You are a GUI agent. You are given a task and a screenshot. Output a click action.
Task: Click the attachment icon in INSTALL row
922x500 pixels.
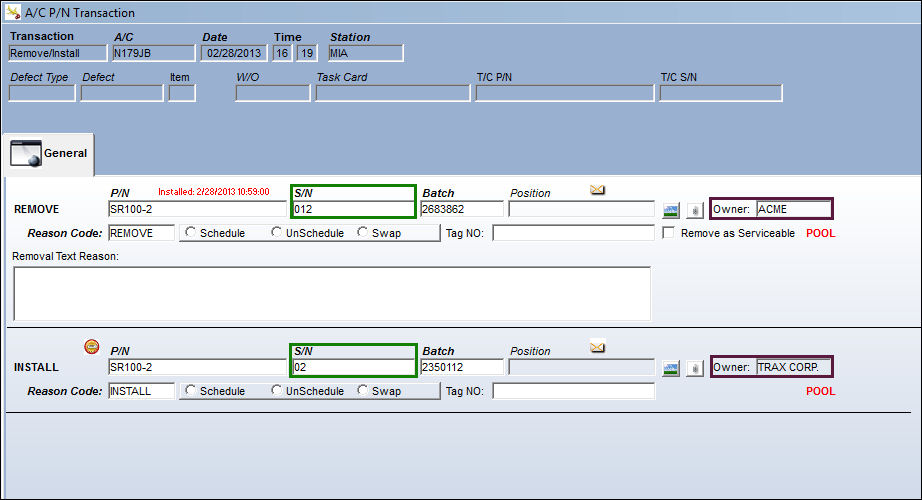[x=695, y=368]
